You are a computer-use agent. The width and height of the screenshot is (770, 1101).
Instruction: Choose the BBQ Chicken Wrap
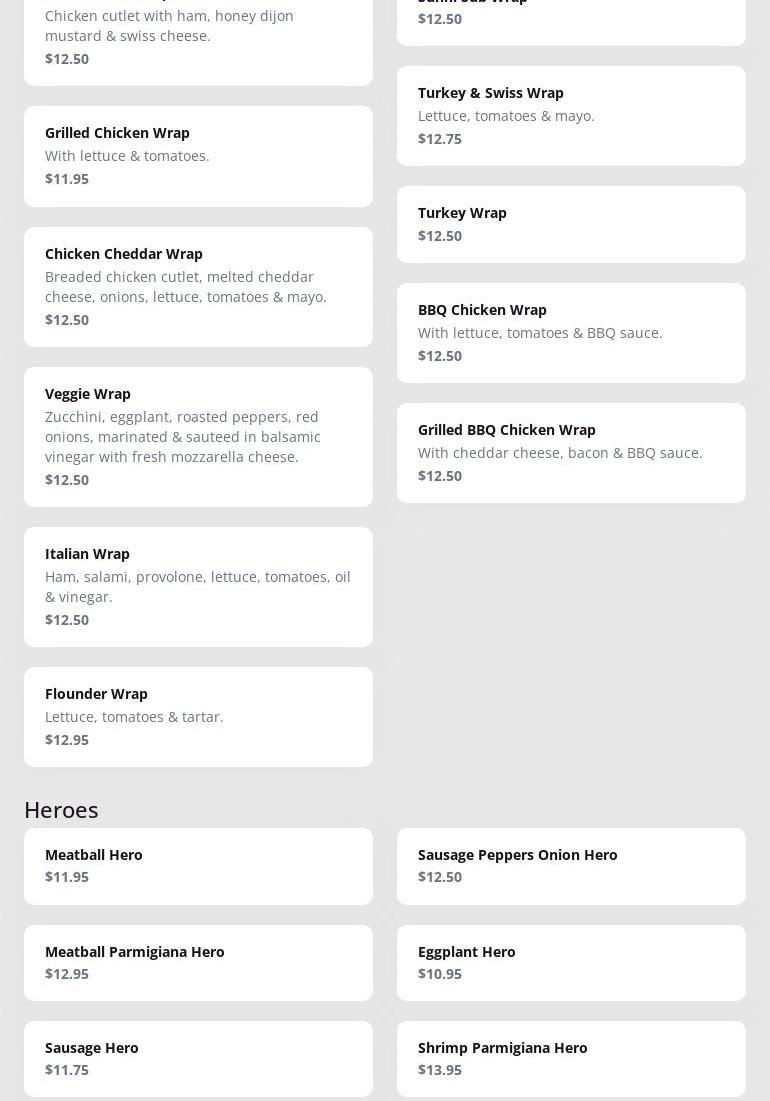[571, 332]
